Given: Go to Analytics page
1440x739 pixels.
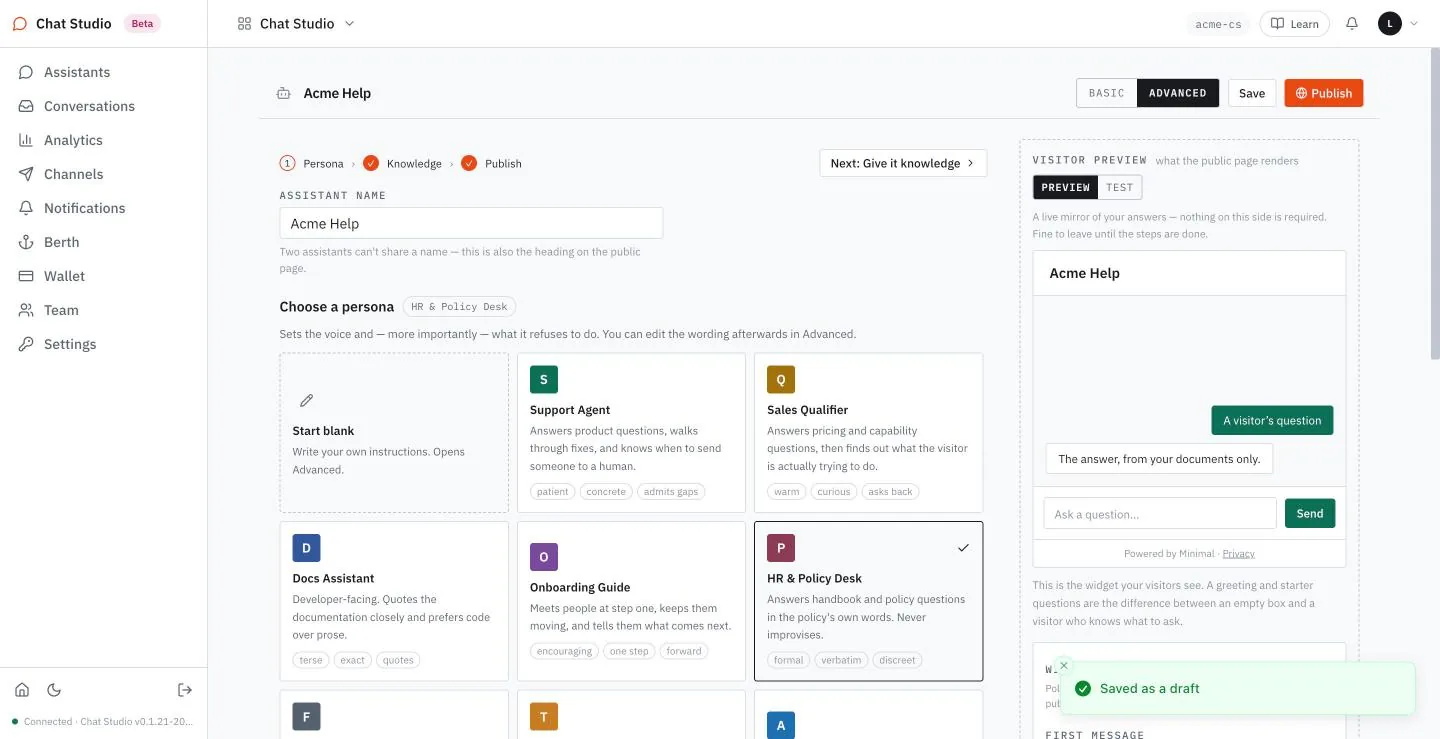Looking at the screenshot, I should point(103,140).
